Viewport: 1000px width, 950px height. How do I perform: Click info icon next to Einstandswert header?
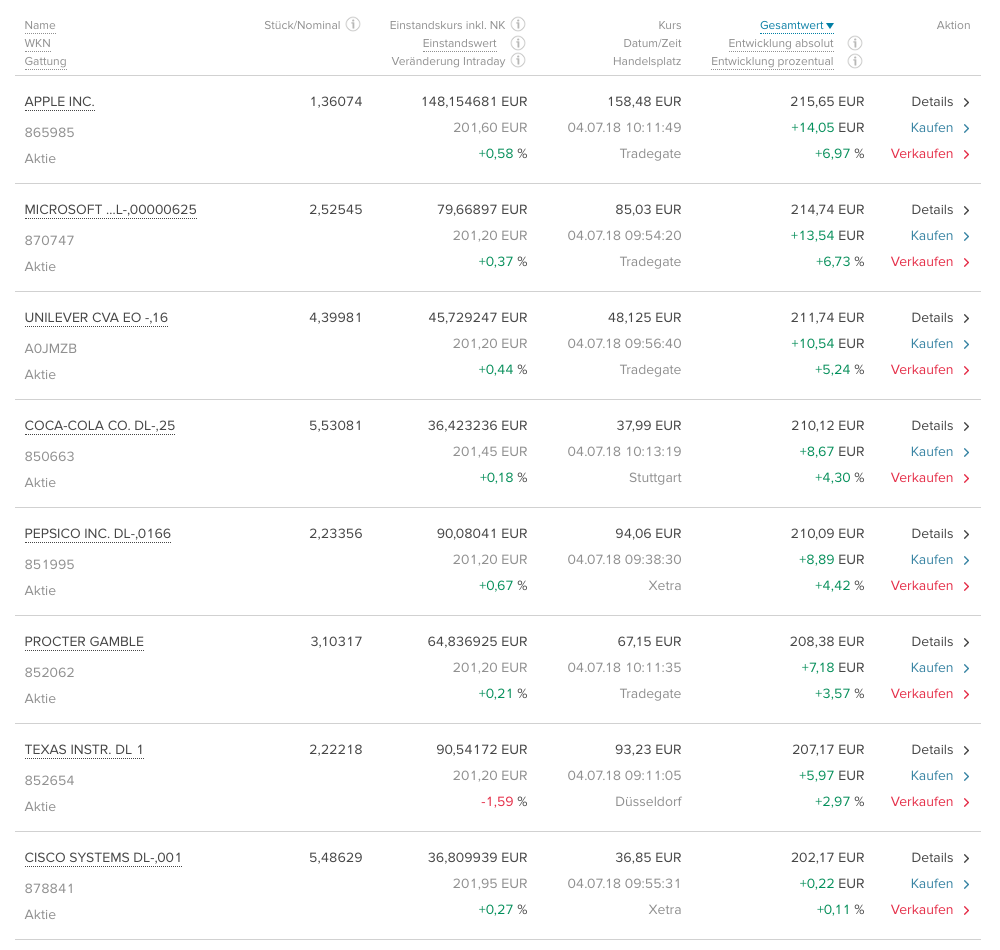pyautogui.click(x=518, y=43)
